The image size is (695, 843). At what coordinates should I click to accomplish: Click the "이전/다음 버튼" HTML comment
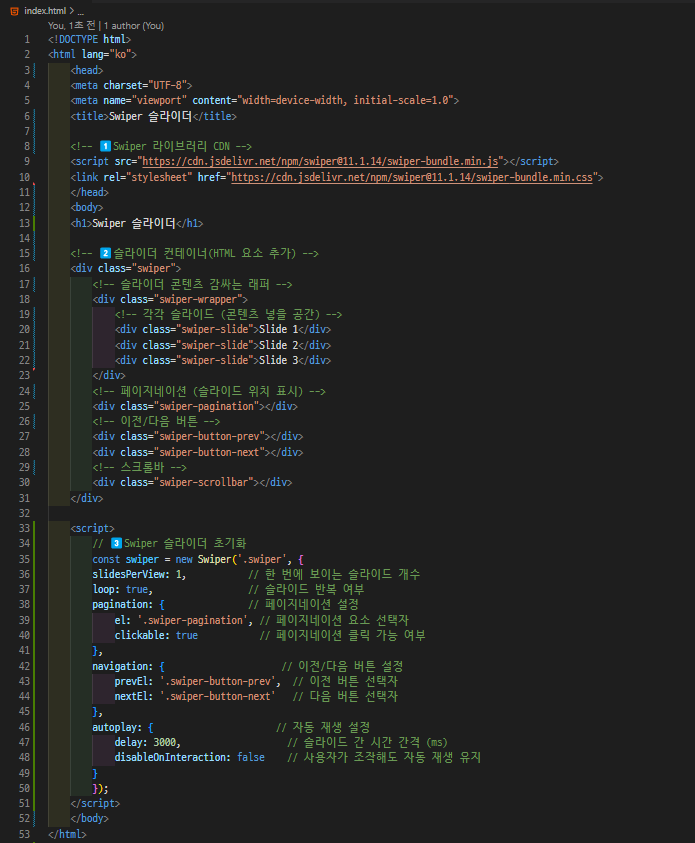click(x=156, y=422)
